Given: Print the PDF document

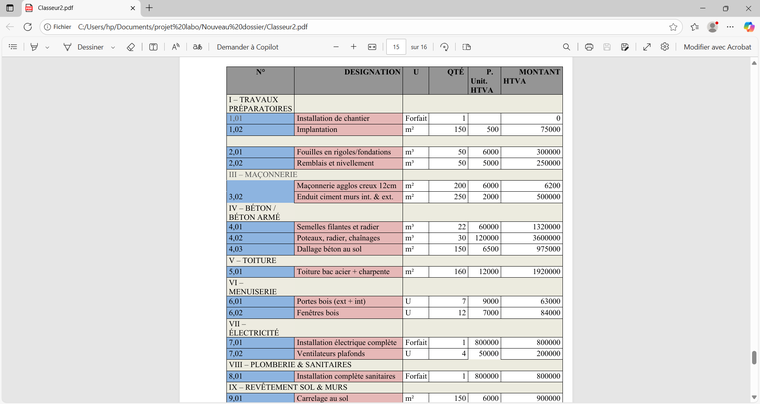Looking at the screenshot, I should (x=589, y=47).
